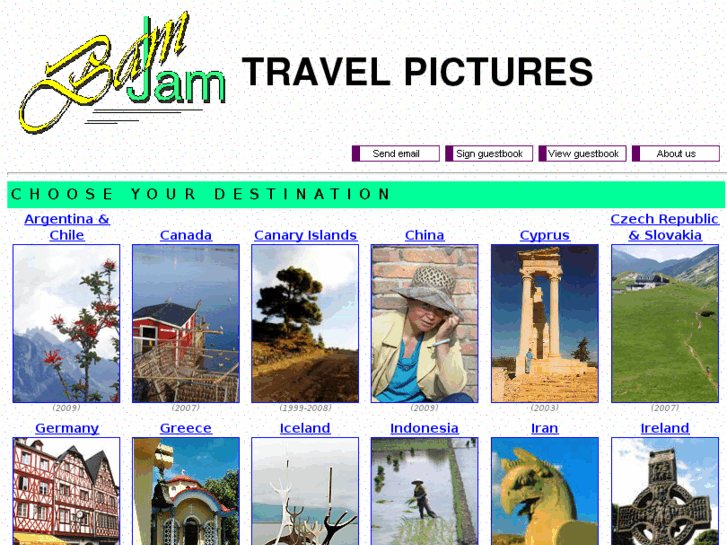Open View guestbook

(x=582, y=154)
